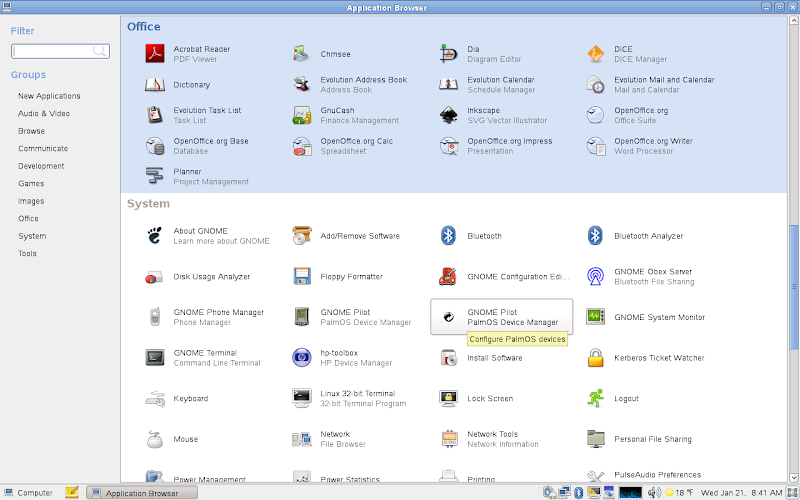The height and width of the screenshot is (500, 800).
Task: Open Network File Browser
Action: click(x=329, y=439)
